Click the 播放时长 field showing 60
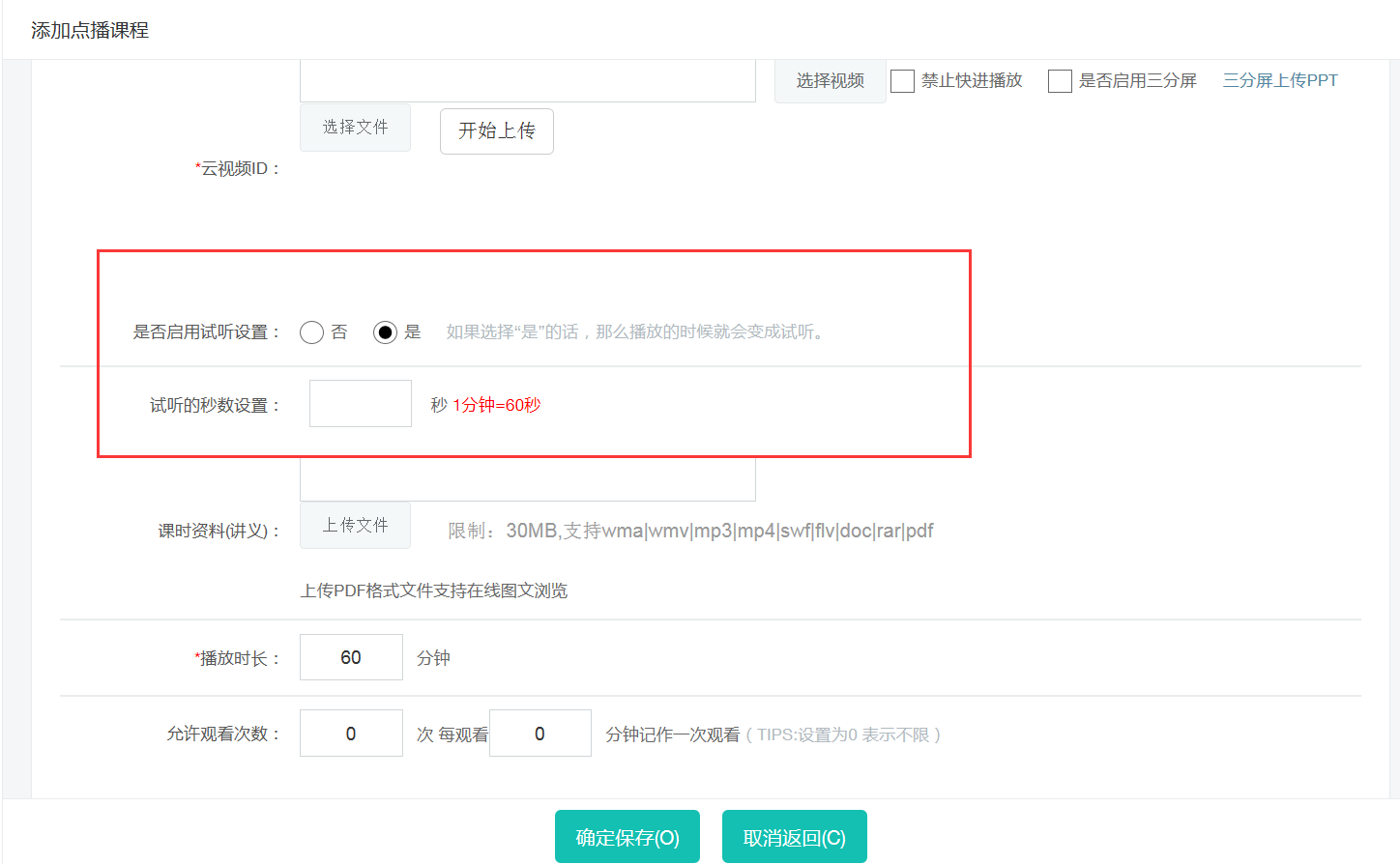Viewport: 1400px width, 864px height. 351,658
